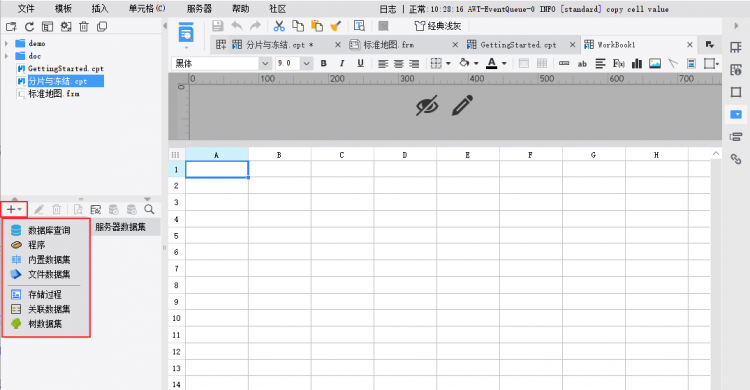The image size is (750, 390).
Task: Click the formula F(x) icon
Action: click(618, 63)
